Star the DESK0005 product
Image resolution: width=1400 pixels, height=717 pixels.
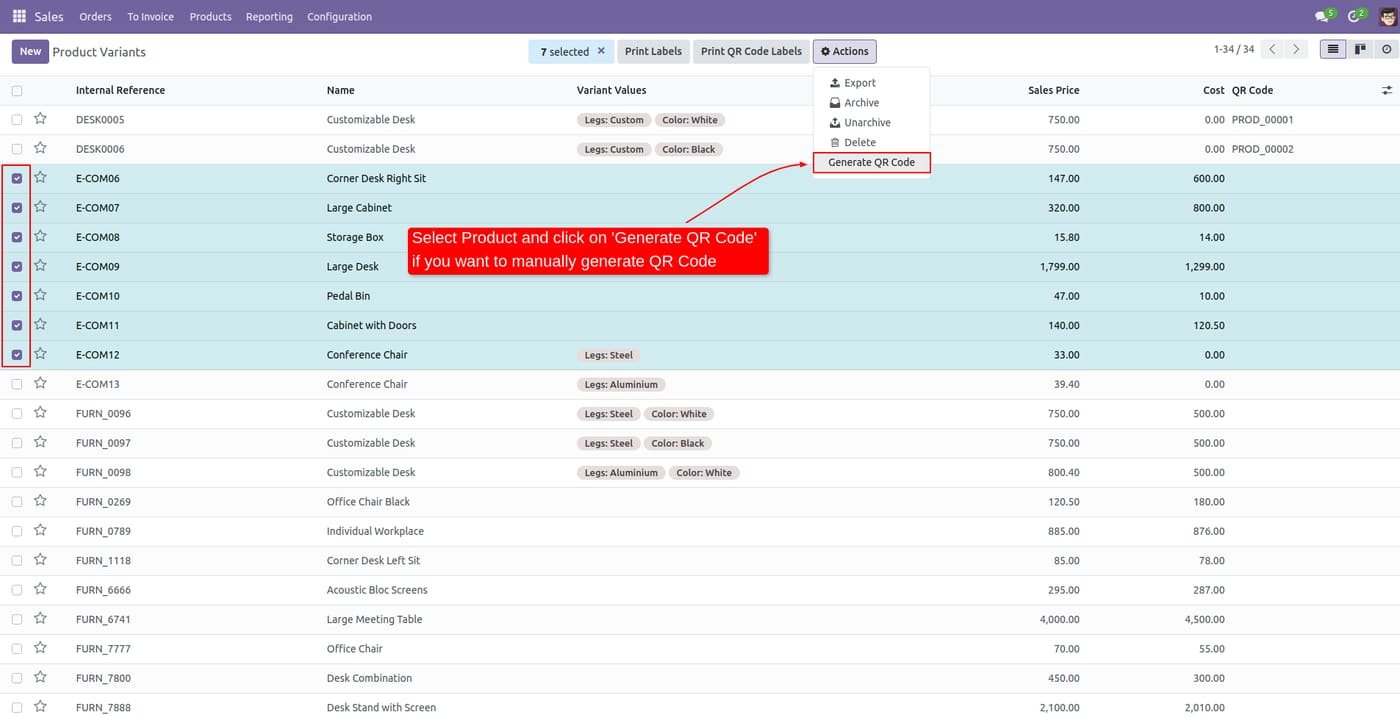(40, 119)
